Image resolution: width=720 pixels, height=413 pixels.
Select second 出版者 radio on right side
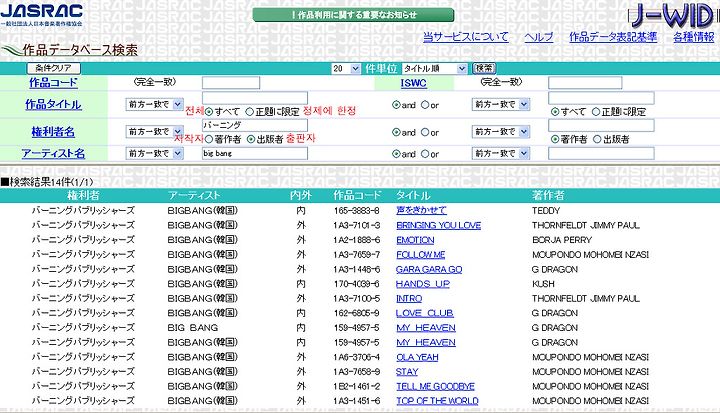point(597,139)
